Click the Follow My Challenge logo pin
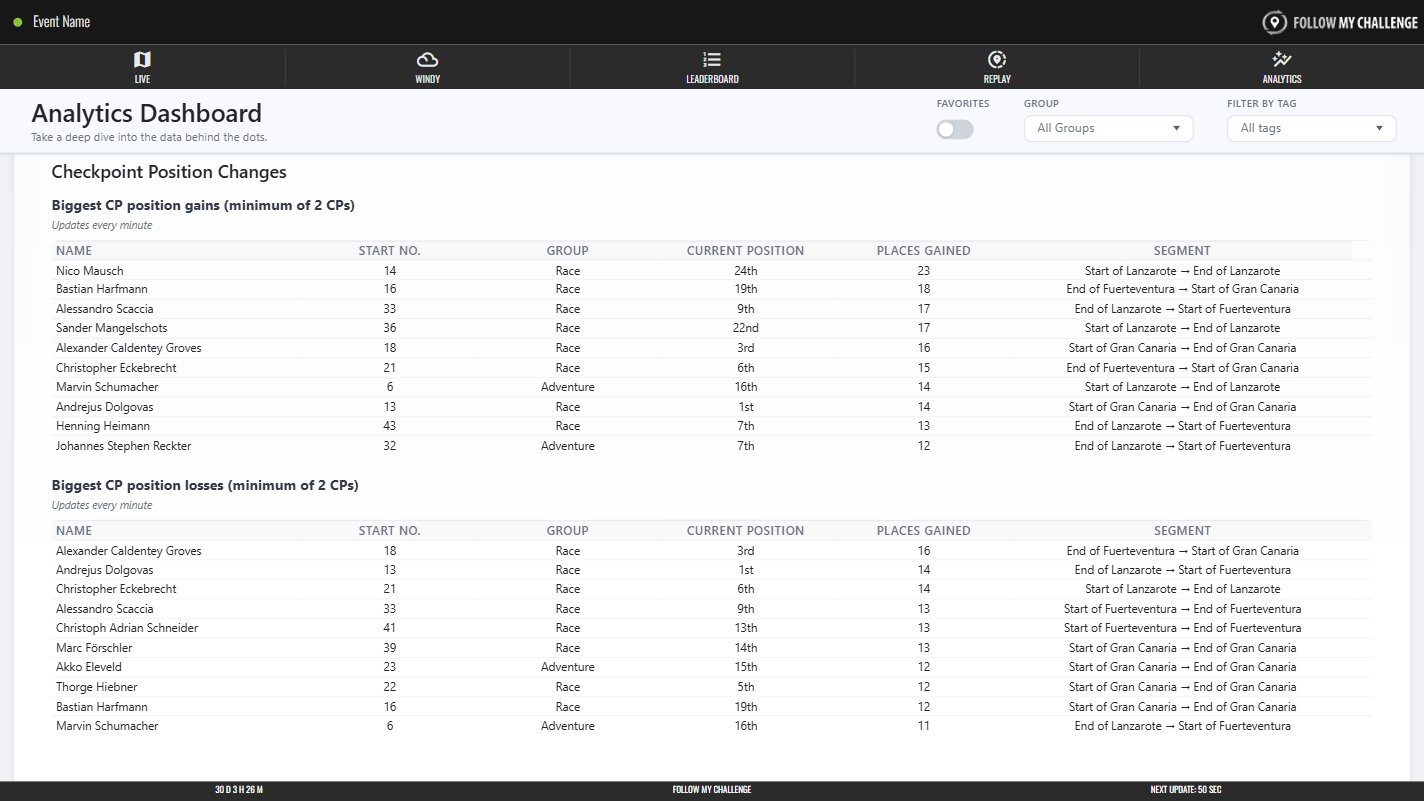 [x=1274, y=22]
